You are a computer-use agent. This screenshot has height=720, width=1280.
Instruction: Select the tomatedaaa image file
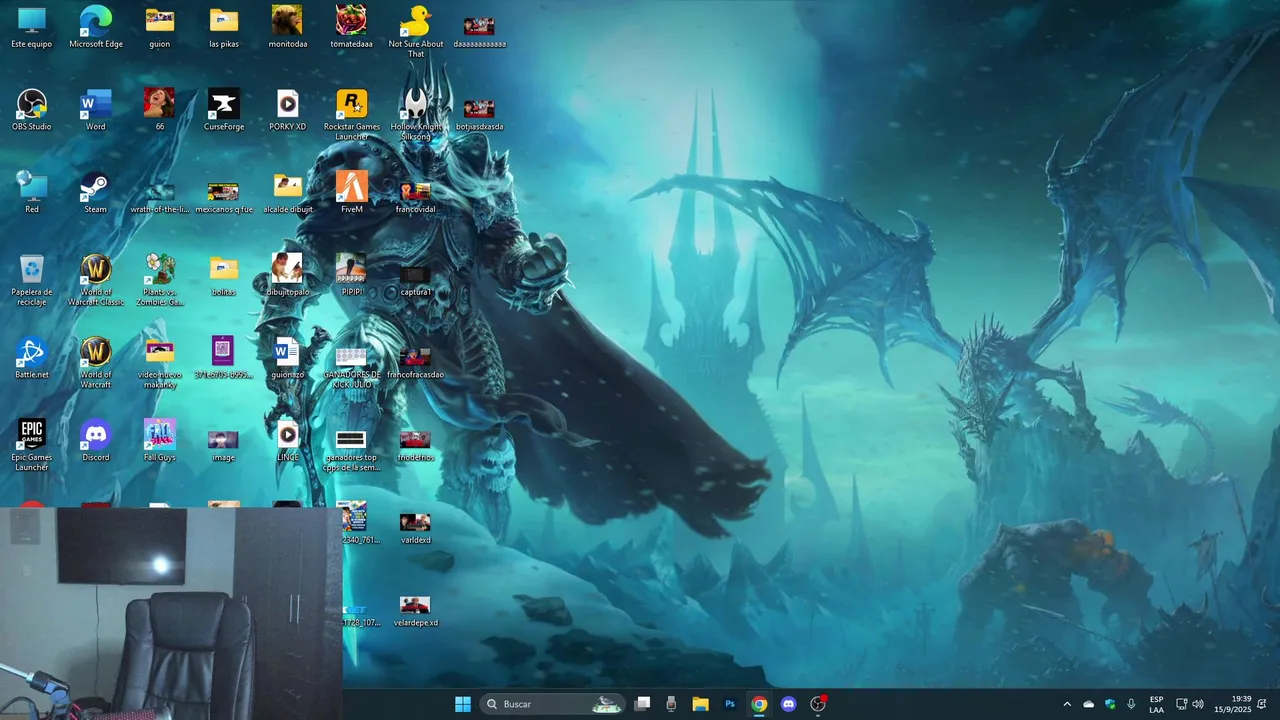(351, 28)
